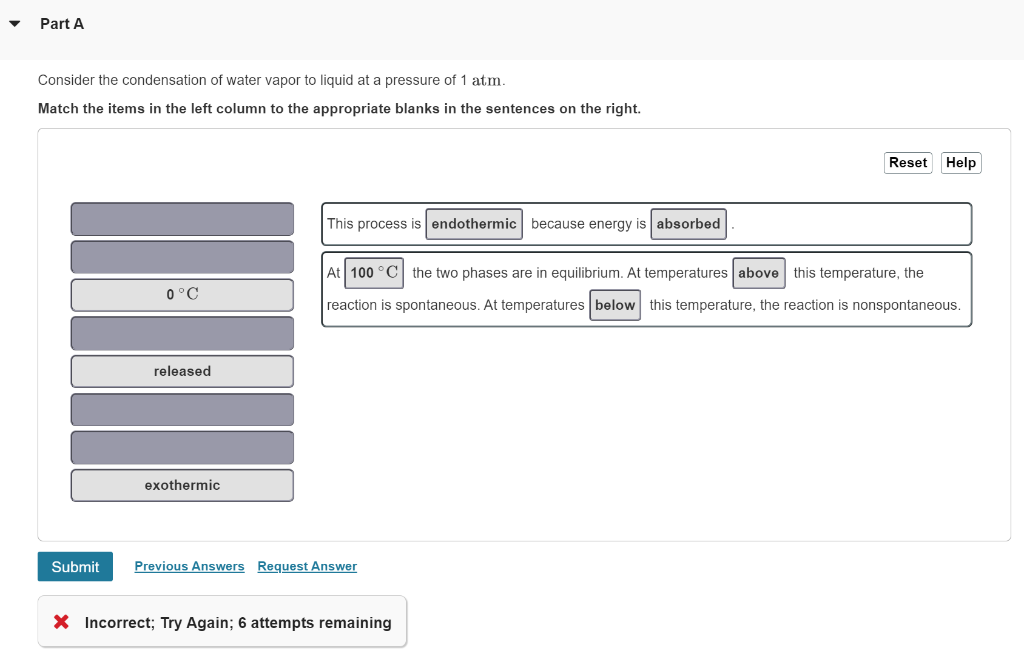This screenshot has width=1024, height=662.
Task: Click the red X incorrect icon
Action: [61, 622]
